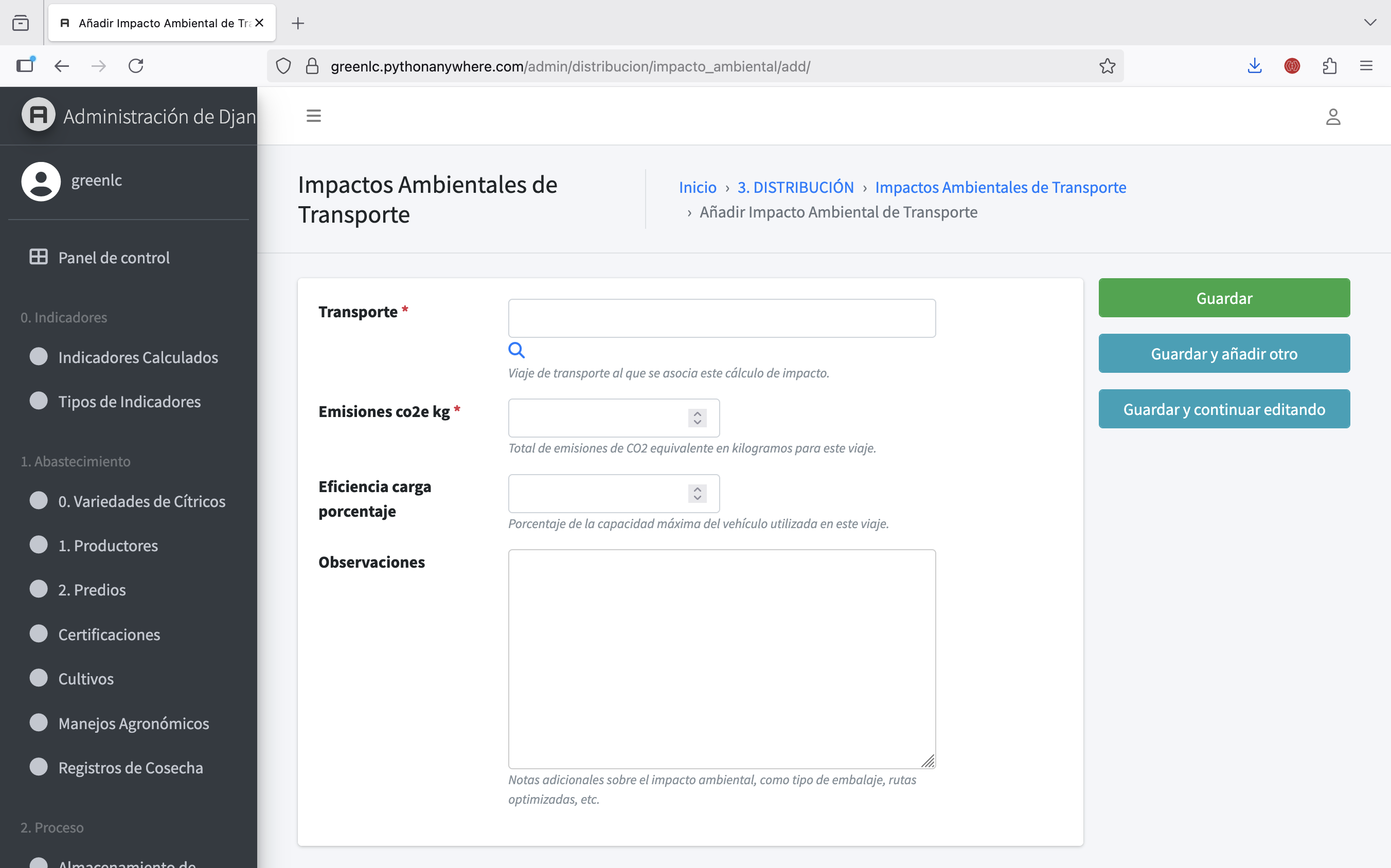Screen dimensions: 1391x868
Task: Click the Panel de control grid icon
Action: (38, 257)
